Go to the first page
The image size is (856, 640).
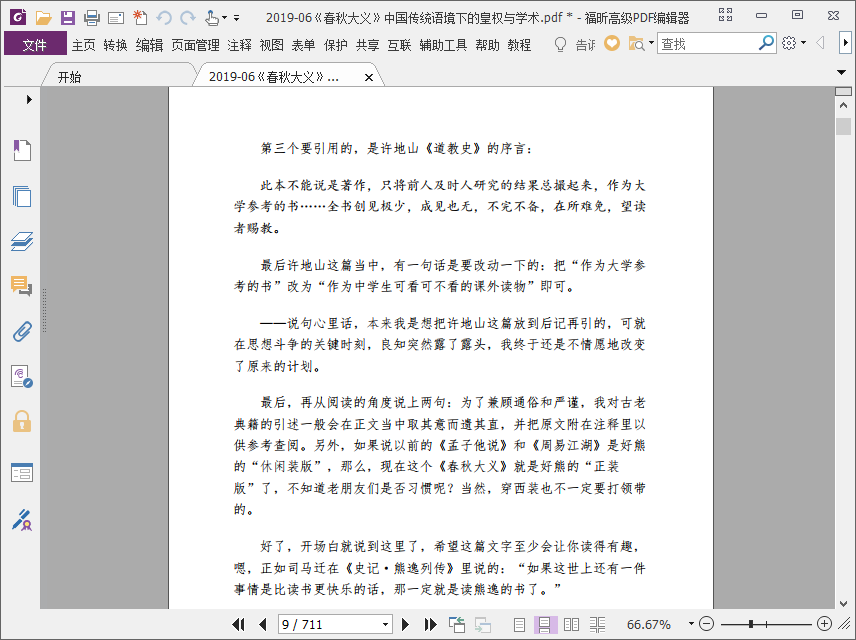(238, 624)
